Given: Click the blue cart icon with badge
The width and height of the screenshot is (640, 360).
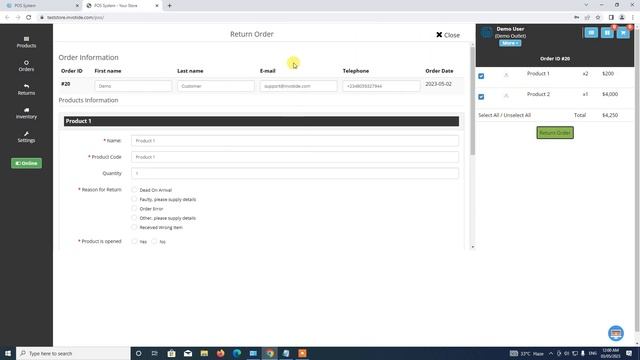Looking at the screenshot, I should pos(623,33).
